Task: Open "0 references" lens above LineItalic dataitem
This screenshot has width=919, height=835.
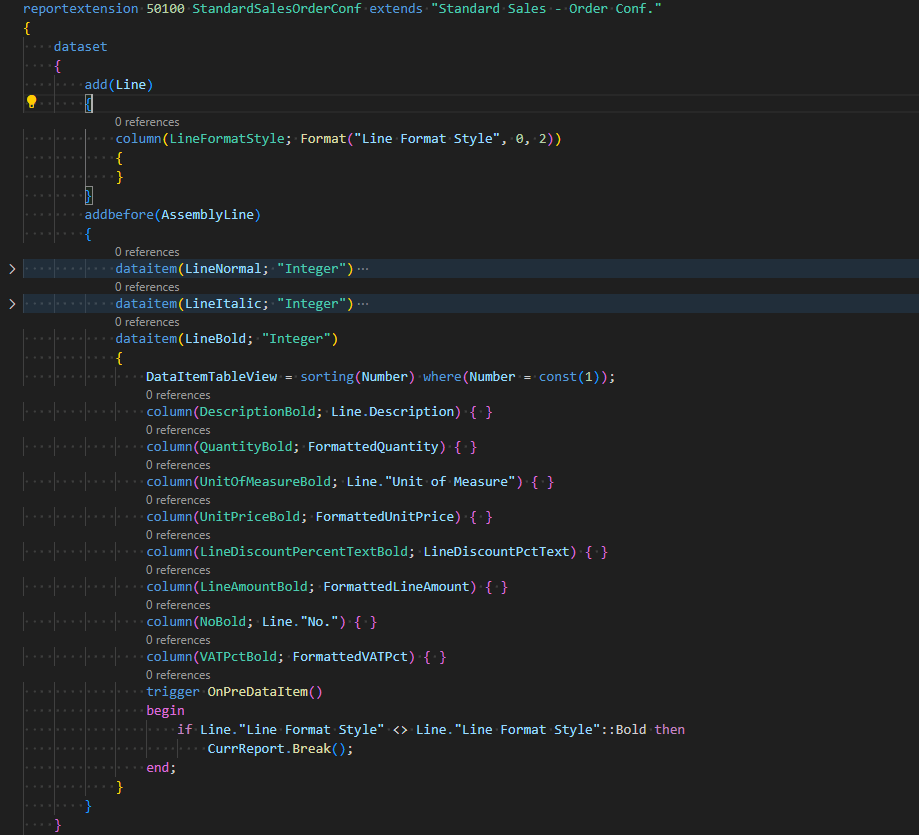Action: pyautogui.click(x=147, y=287)
